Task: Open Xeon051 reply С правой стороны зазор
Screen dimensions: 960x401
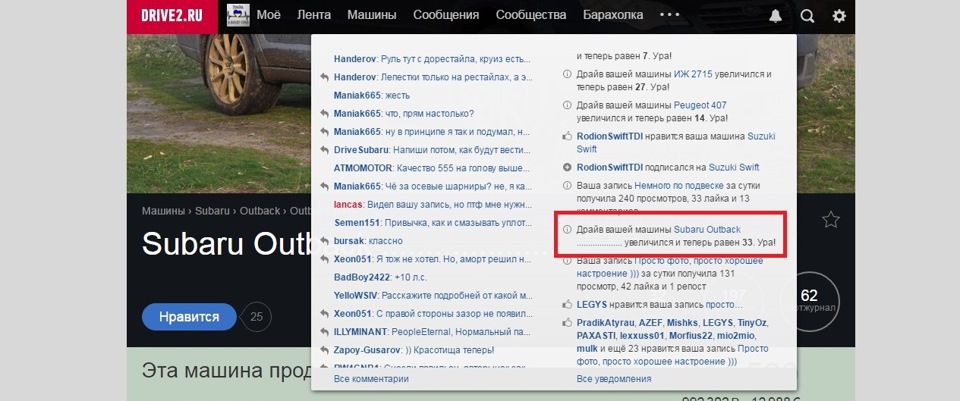Action: pyautogui.click(x=432, y=313)
